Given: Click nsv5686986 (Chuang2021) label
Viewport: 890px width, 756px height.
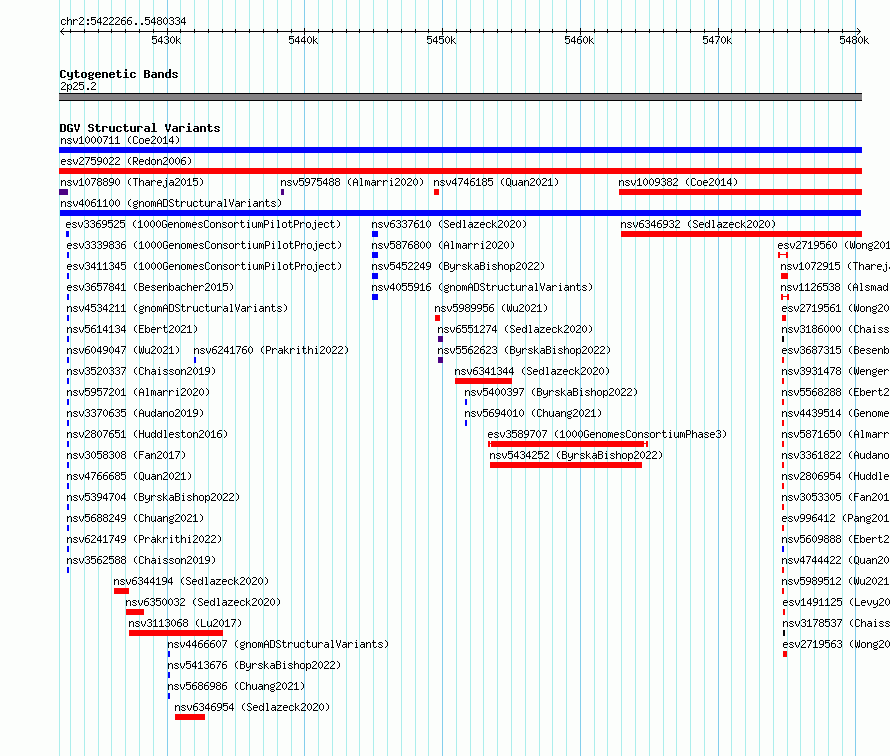Looking at the screenshot, I should [x=236, y=686].
